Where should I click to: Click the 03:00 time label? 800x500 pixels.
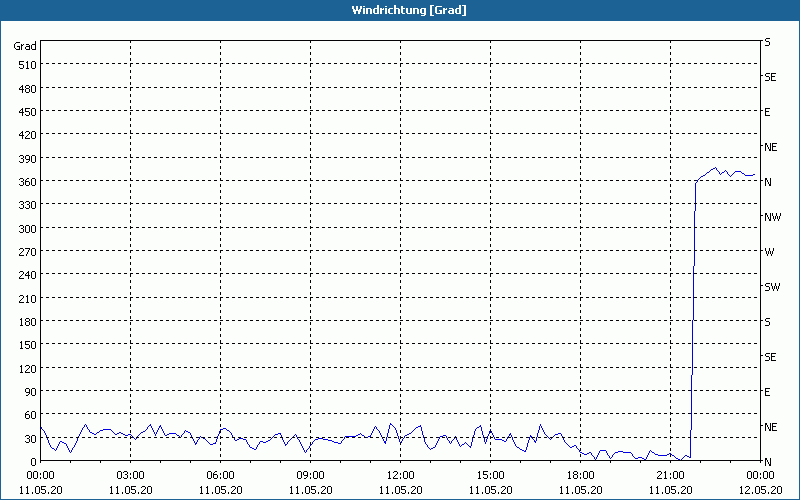pos(131,476)
